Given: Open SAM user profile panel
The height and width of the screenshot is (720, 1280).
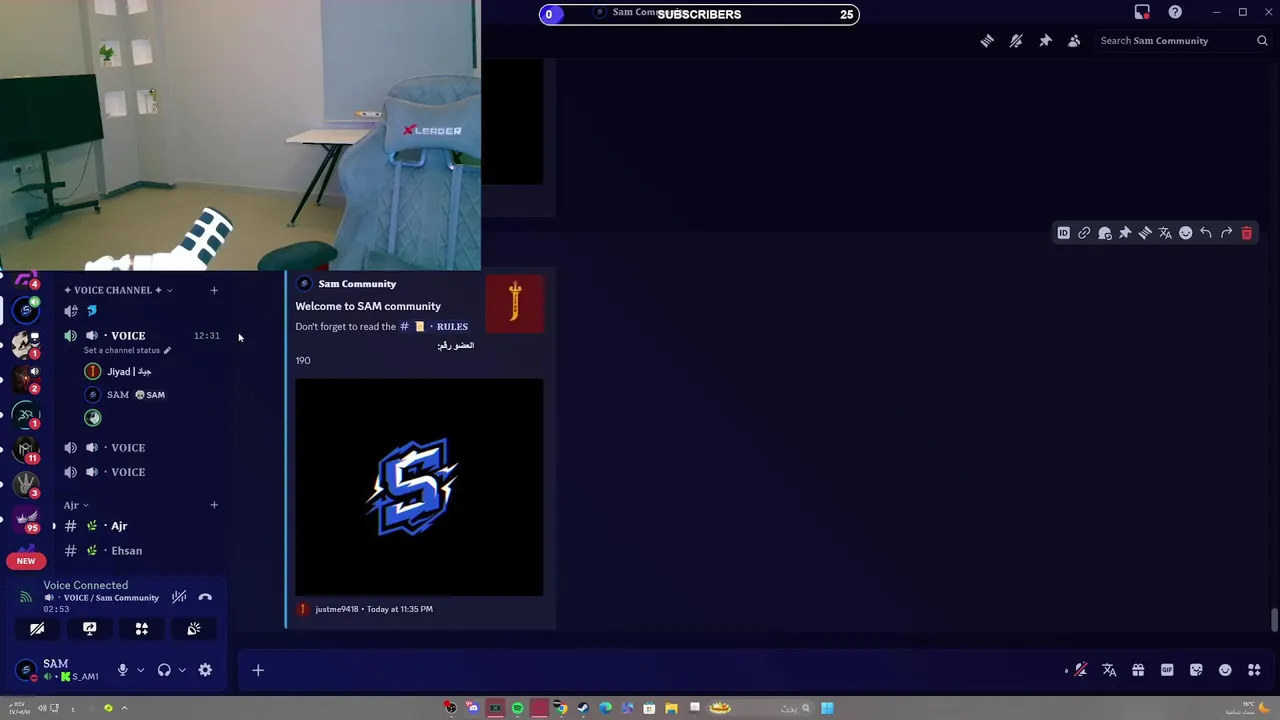Looking at the screenshot, I should tap(58, 670).
